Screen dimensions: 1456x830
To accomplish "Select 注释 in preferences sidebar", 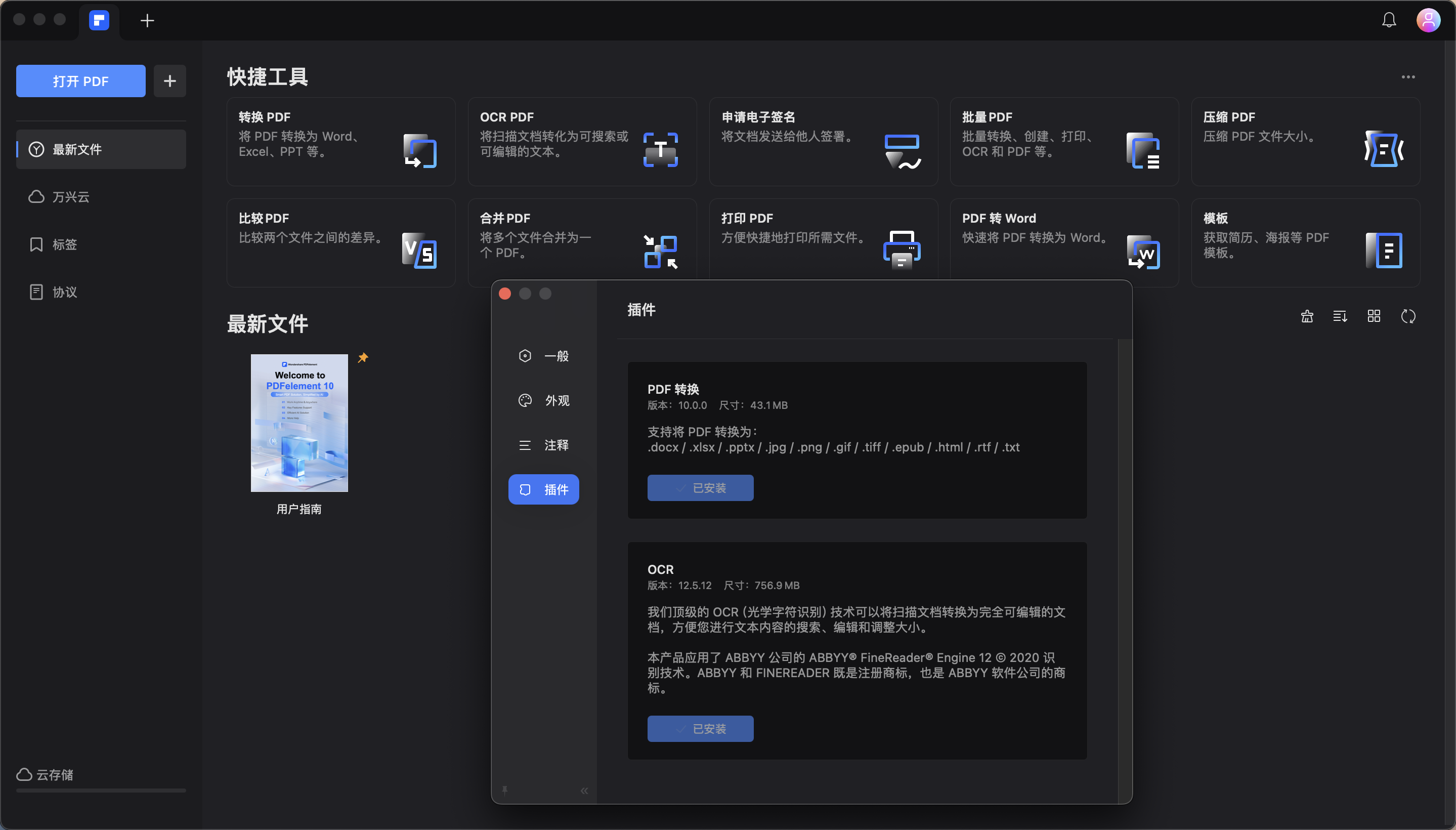I will [x=544, y=445].
